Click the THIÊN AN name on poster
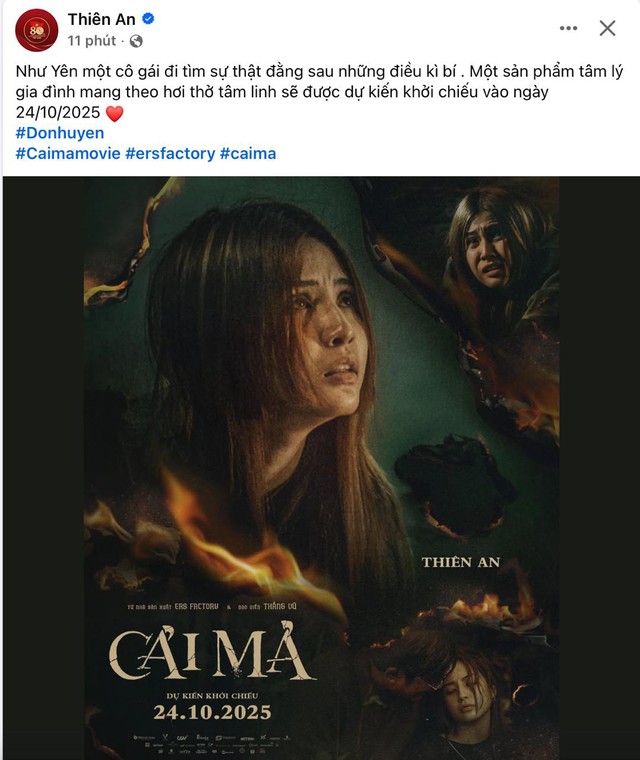Screen dimensions: 640x760 461,562
